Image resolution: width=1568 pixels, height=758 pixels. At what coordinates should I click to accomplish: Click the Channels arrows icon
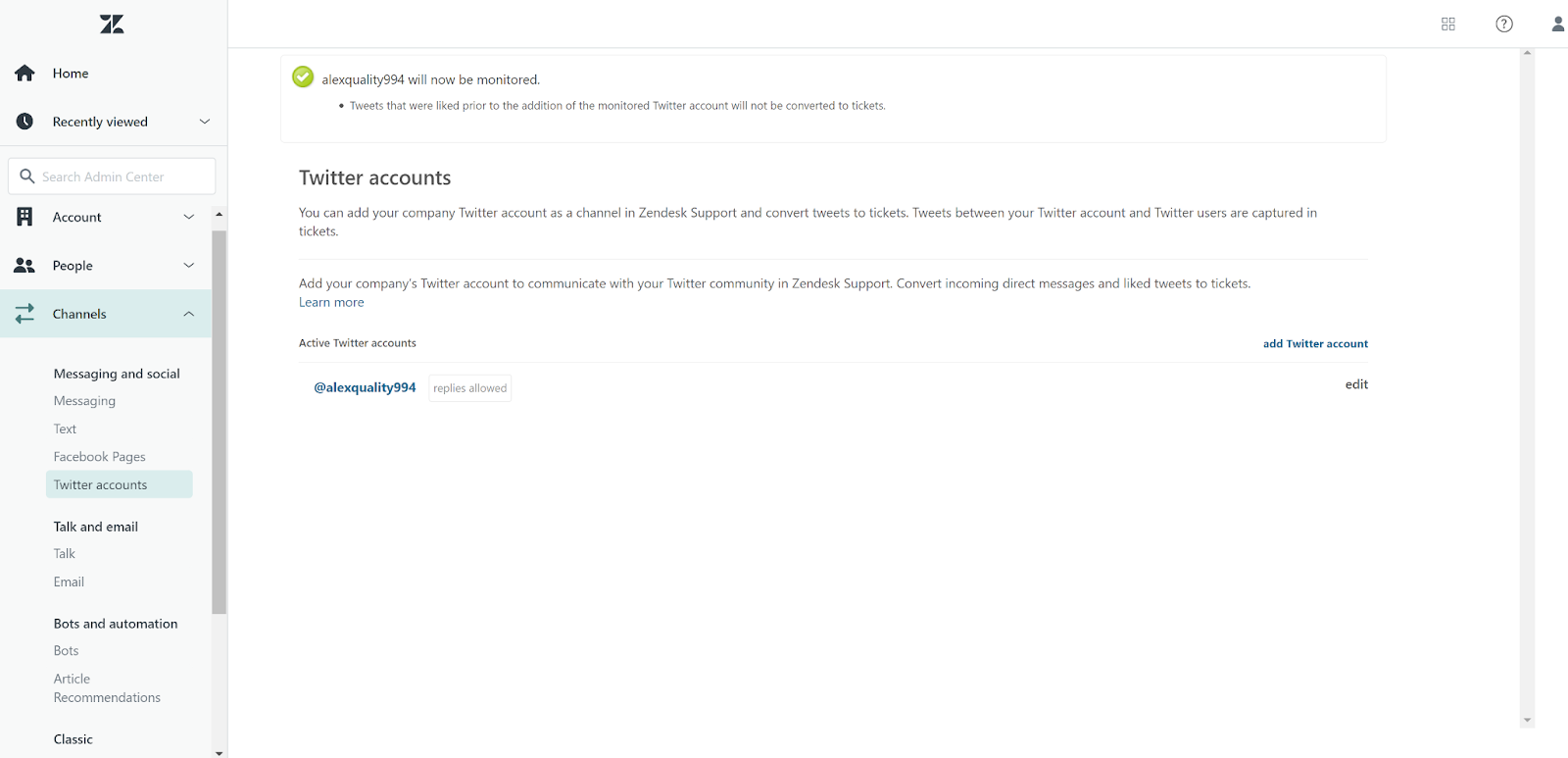click(24, 314)
